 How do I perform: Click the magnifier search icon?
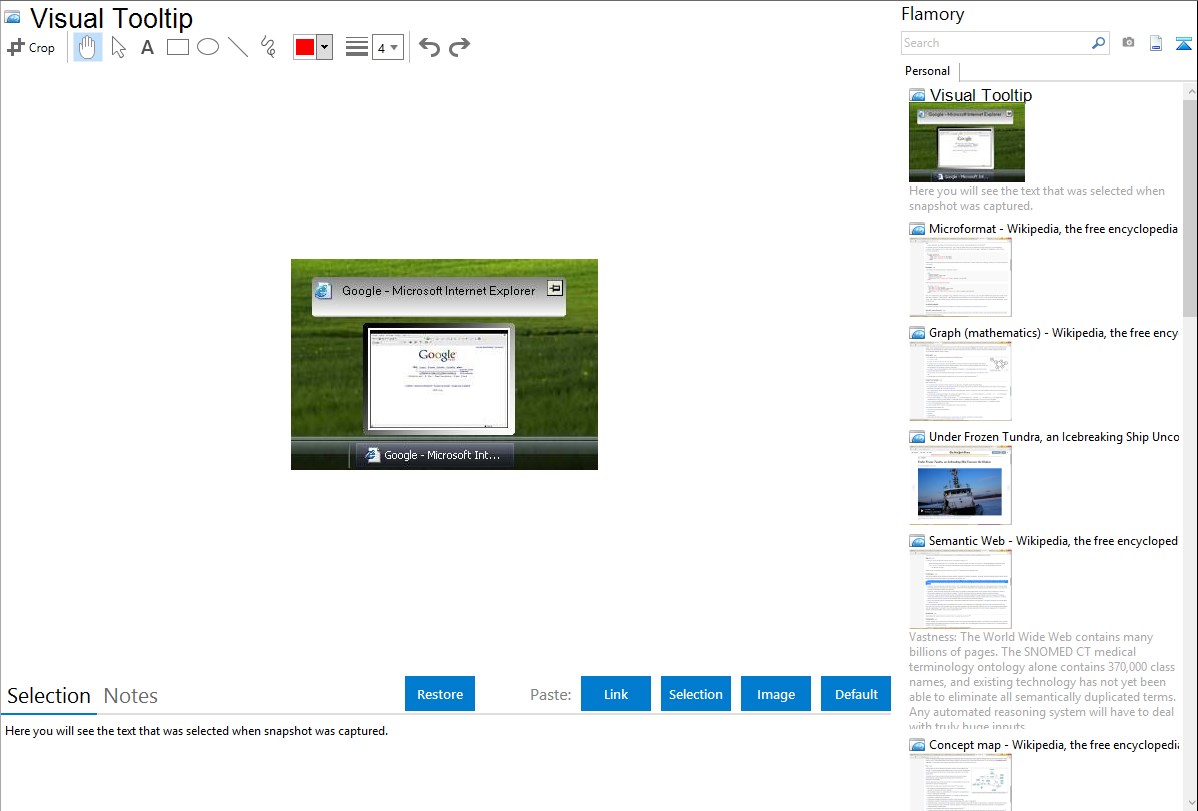pos(1099,44)
